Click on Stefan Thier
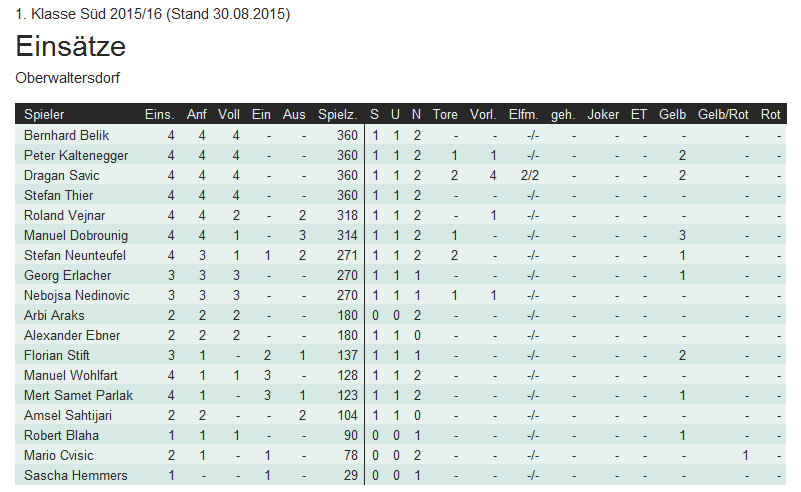Screen dimensions: 801x492 [x=59, y=195]
